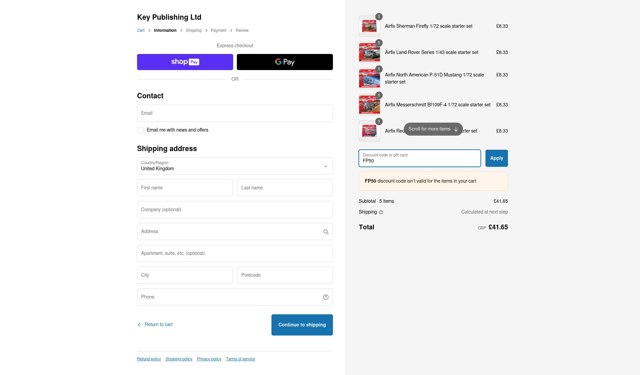Return to cart link
640x375 pixels.
pyautogui.click(x=158, y=324)
